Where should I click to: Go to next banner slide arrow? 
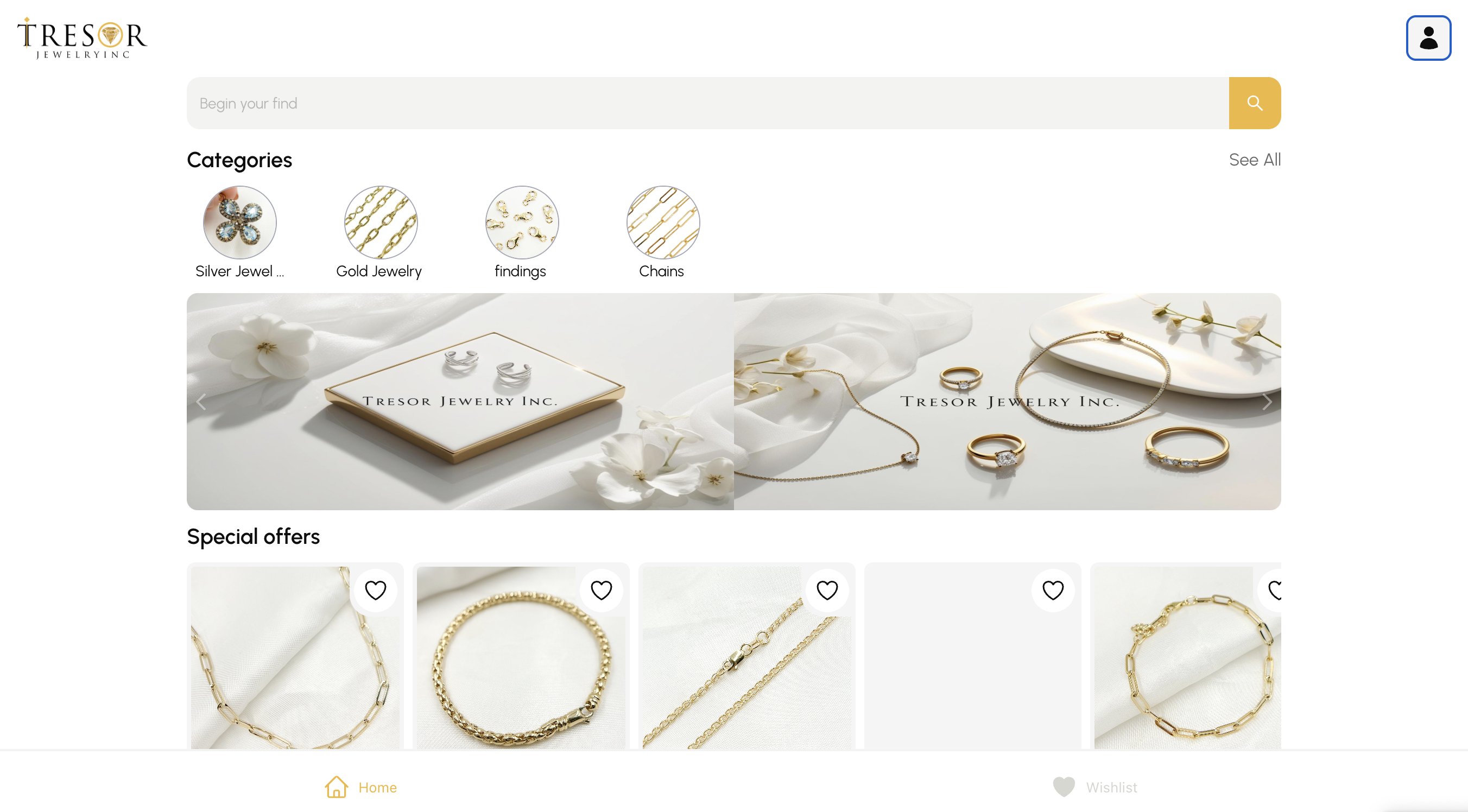[1266, 402]
